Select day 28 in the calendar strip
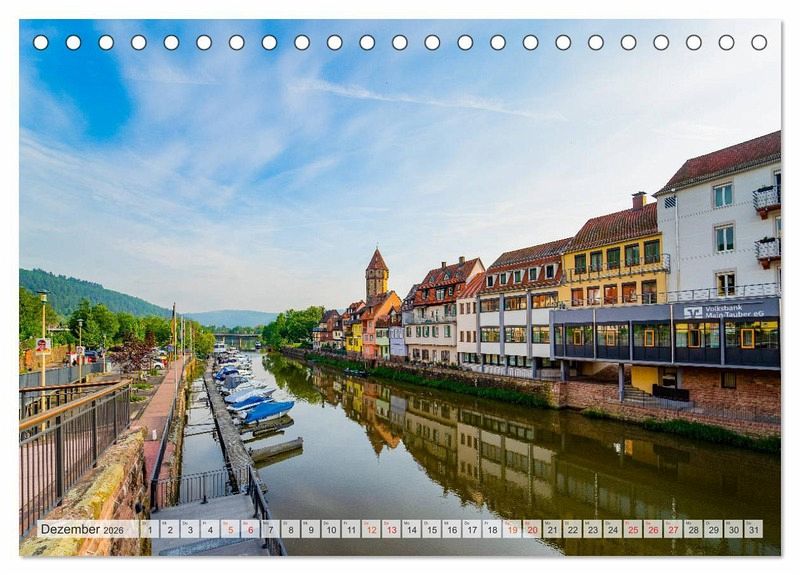Image resolution: width=800 pixels, height=575 pixels. (694, 529)
